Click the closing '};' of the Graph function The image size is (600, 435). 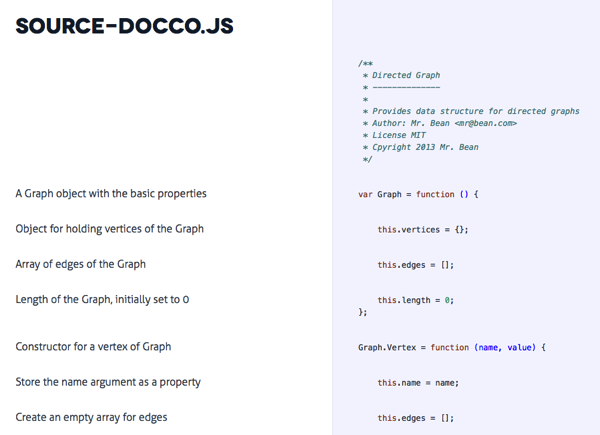[362, 312]
